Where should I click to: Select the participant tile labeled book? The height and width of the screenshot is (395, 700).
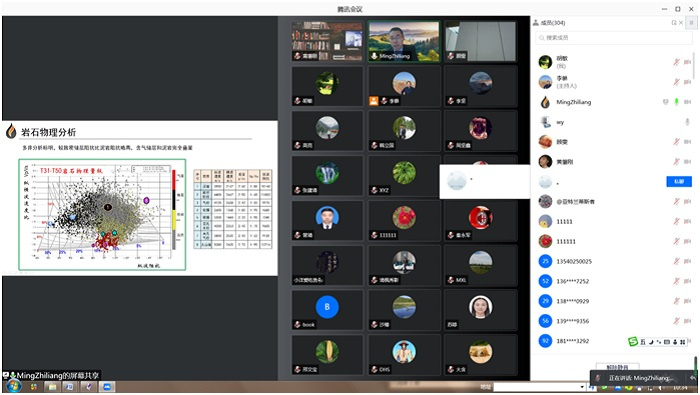pos(327,310)
